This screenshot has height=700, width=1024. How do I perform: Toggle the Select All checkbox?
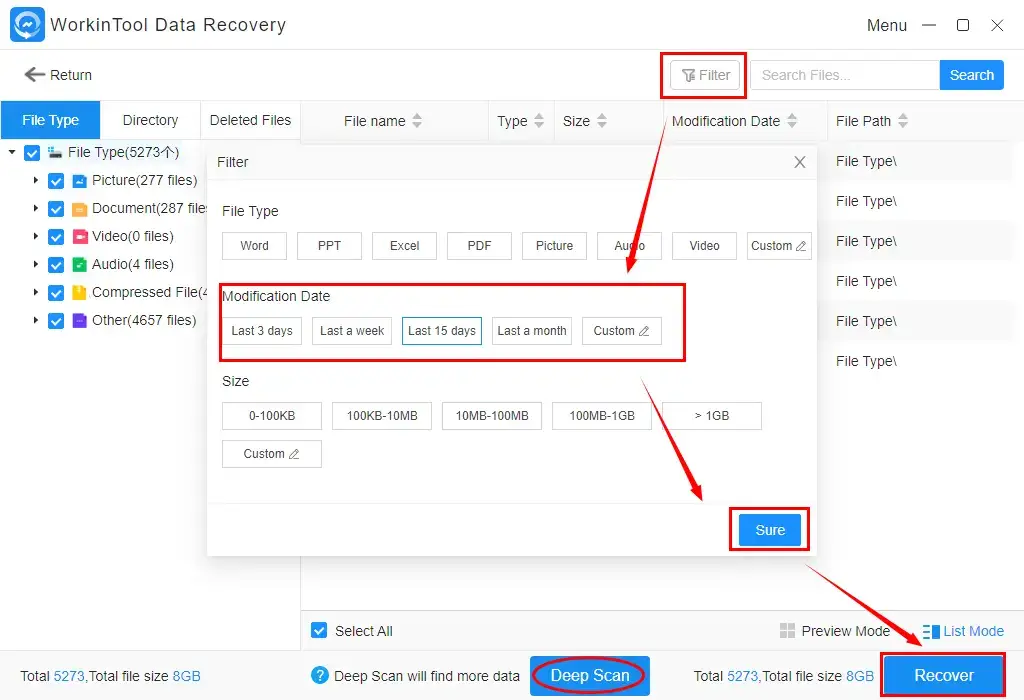click(x=319, y=630)
